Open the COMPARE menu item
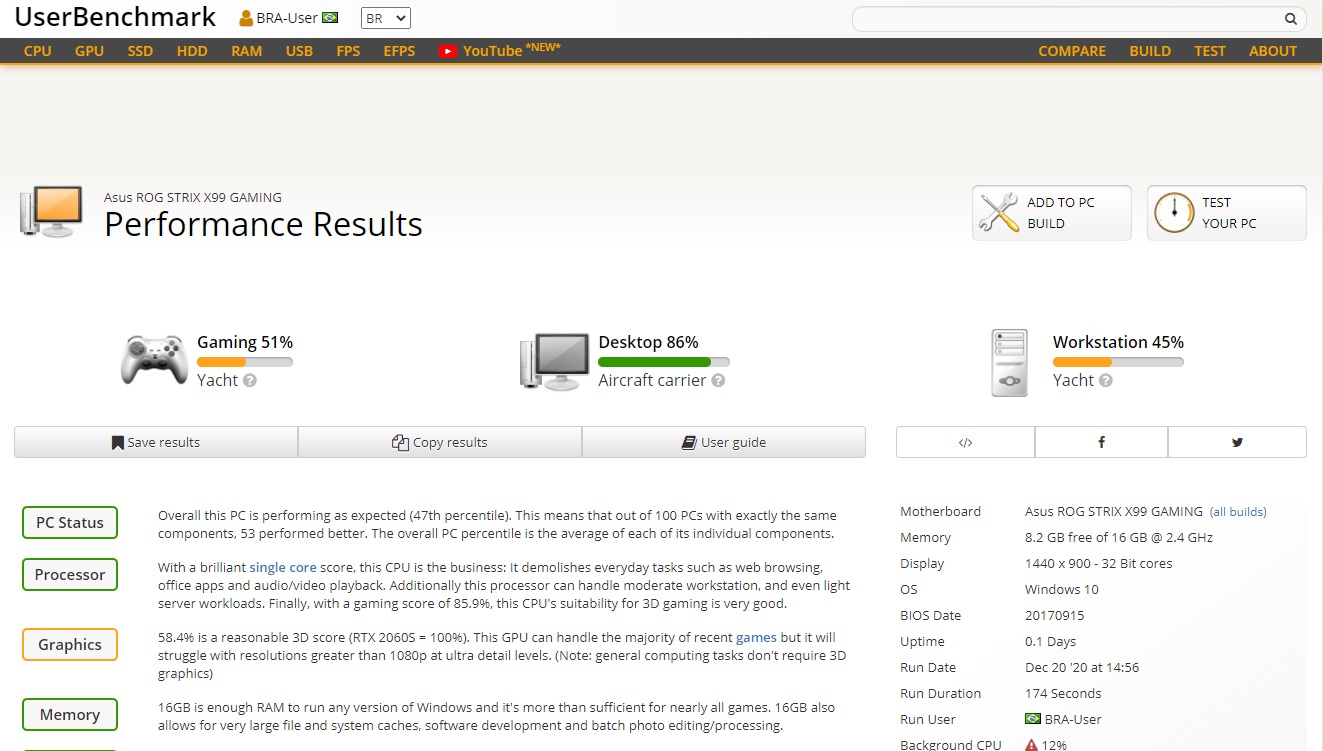Screen dimensions: 1323x751 pos(1072,51)
